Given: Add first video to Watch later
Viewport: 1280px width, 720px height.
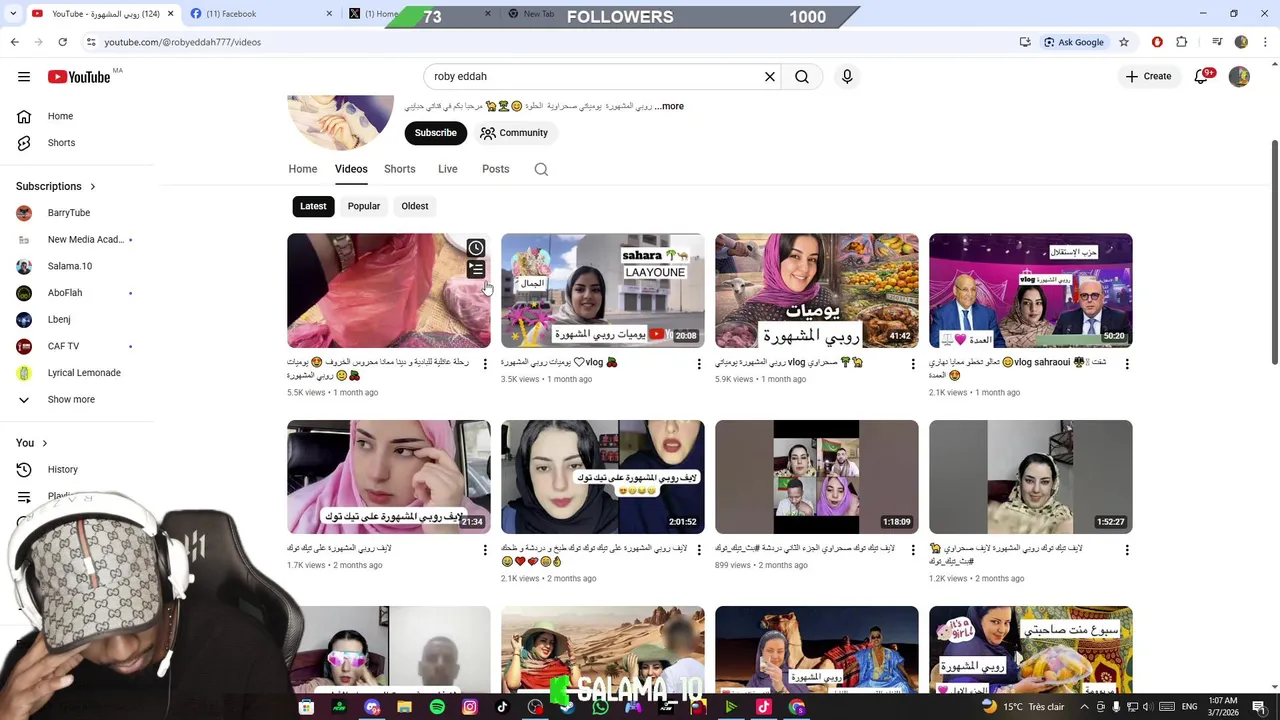Looking at the screenshot, I should pos(476,248).
